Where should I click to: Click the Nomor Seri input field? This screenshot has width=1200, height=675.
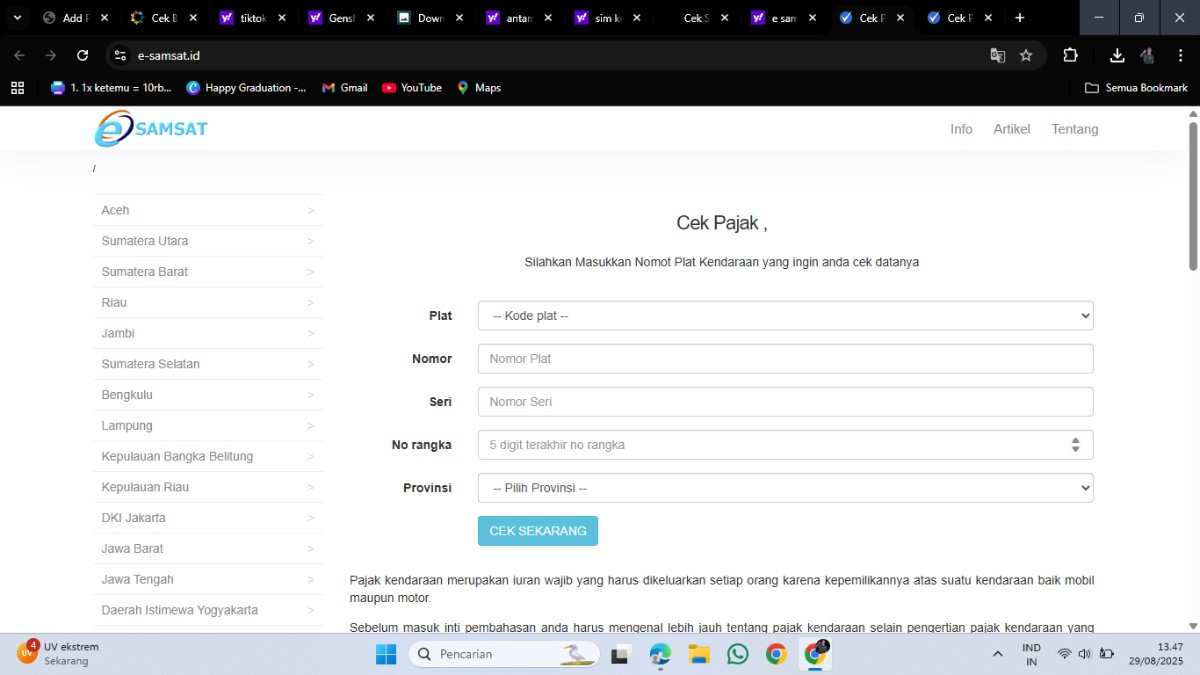pyautogui.click(x=785, y=402)
